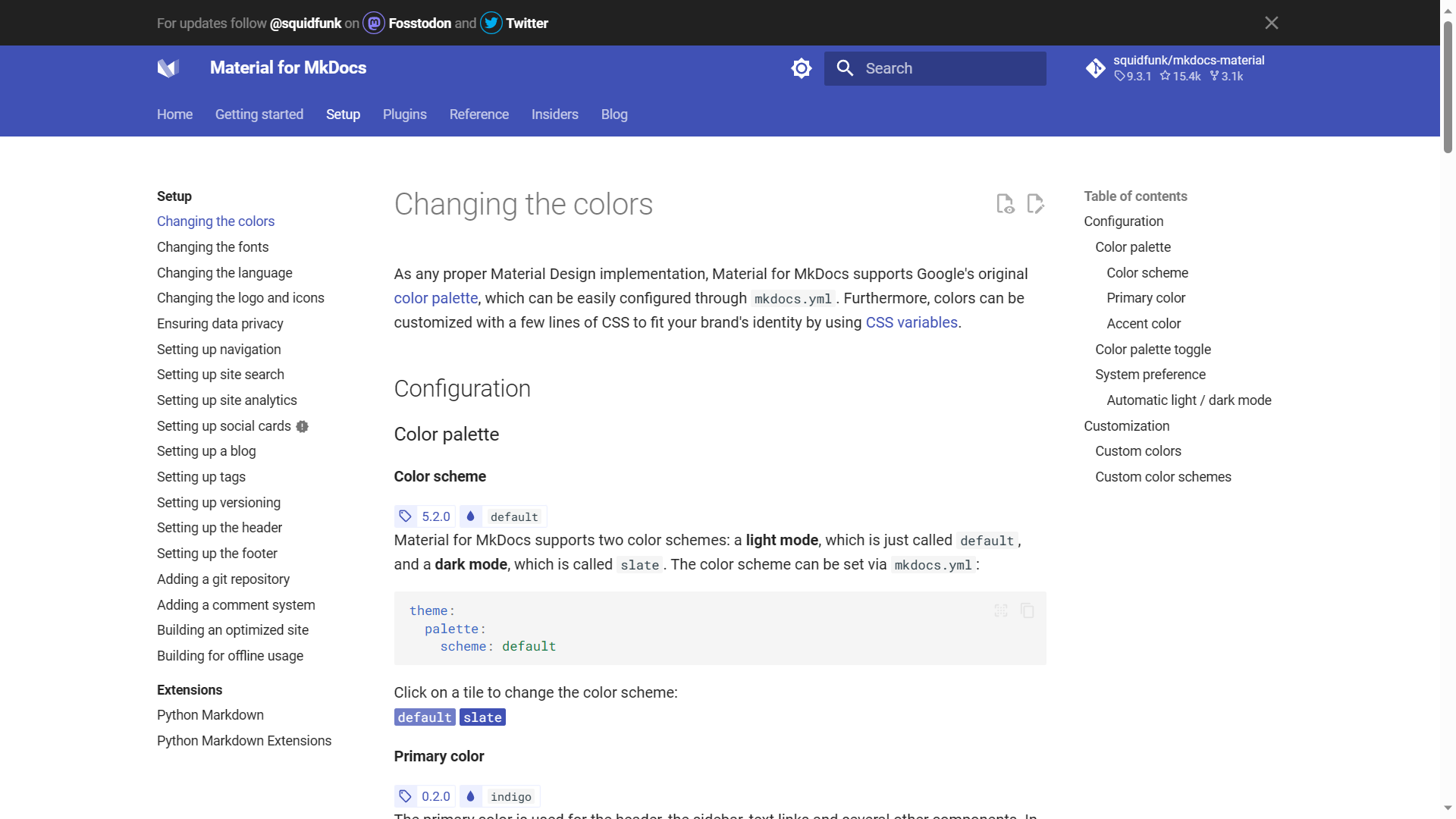Switch to the Reference tab
The height and width of the screenshot is (819, 1456).
pos(479,115)
